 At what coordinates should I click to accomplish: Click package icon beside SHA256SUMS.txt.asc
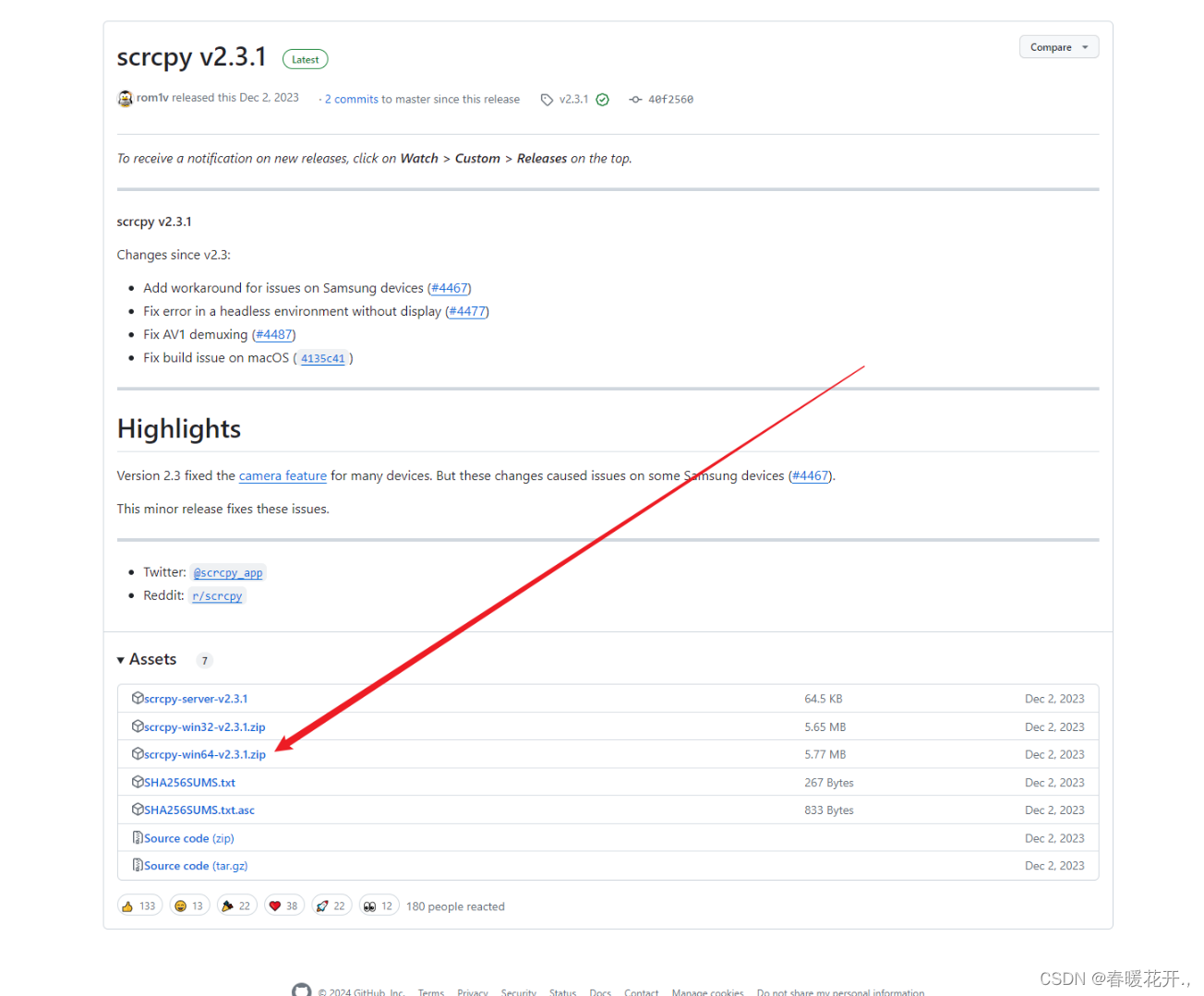click(138, 809)
